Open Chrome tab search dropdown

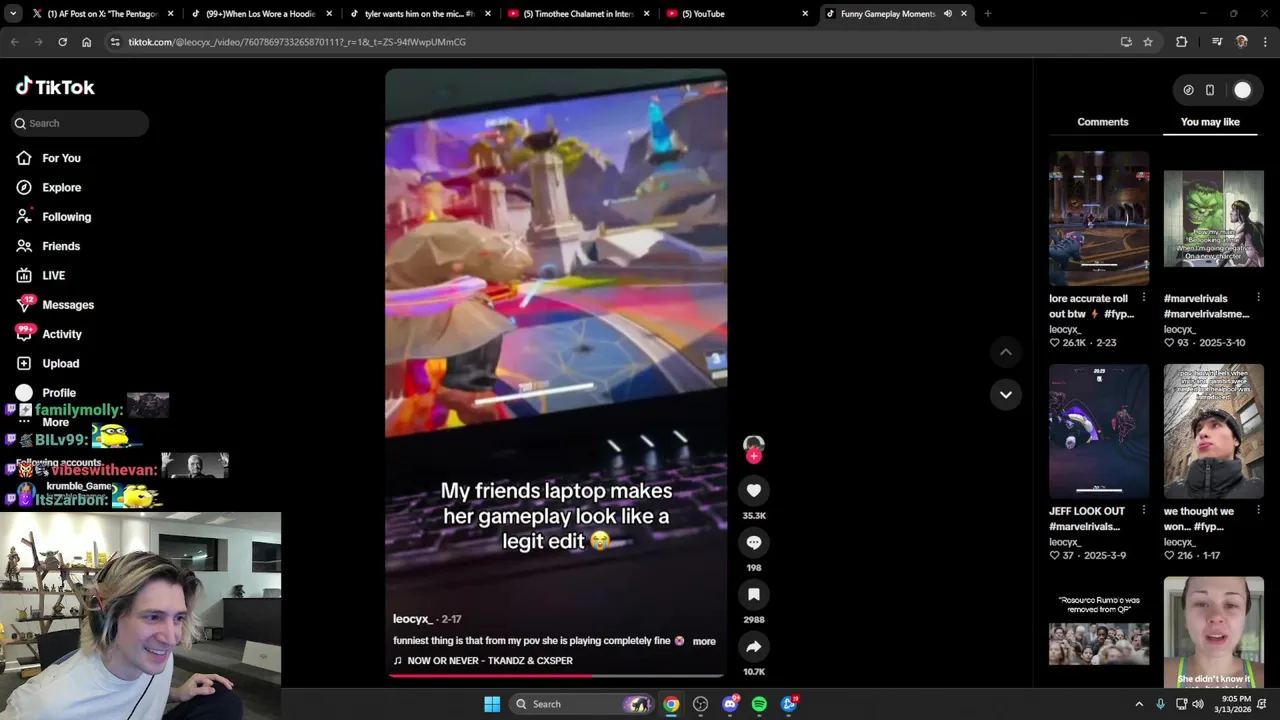point(13,14)
